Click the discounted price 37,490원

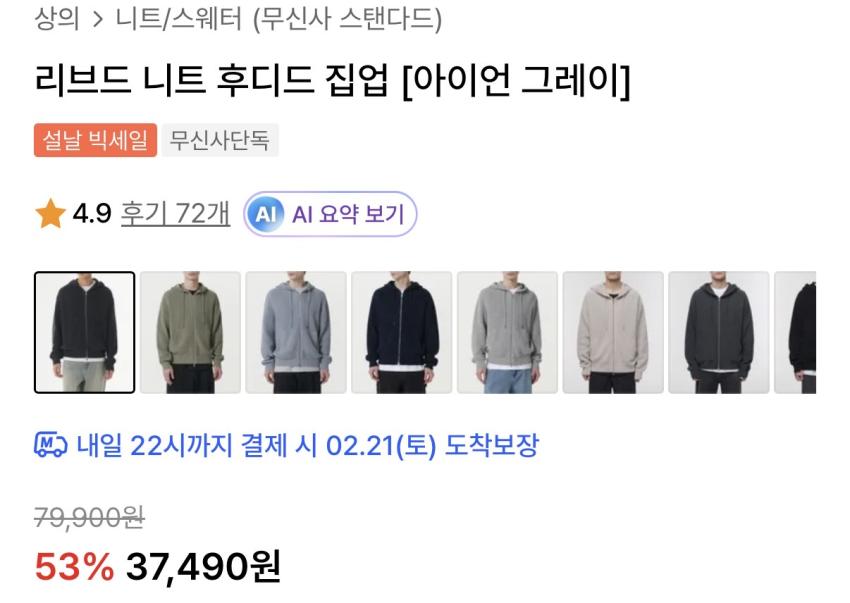(x=203, y=567)
